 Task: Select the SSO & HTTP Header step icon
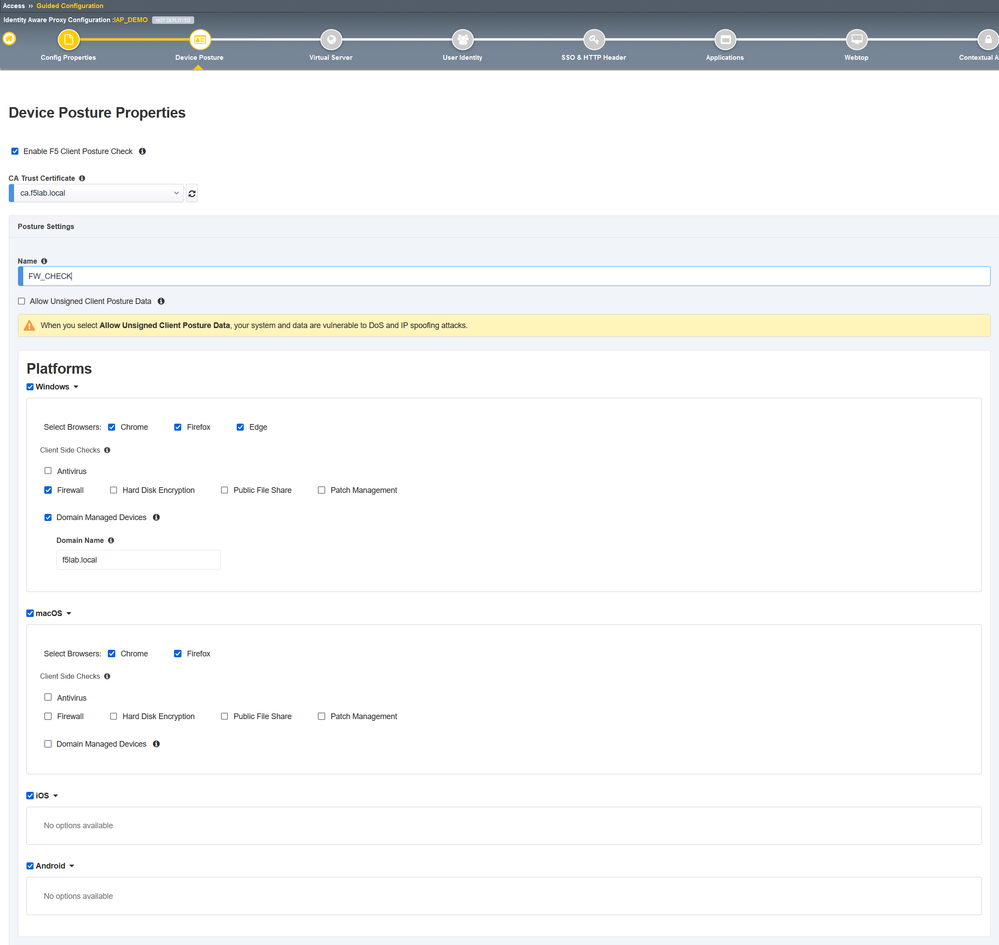pyautogui.click(x=594, y=40)
